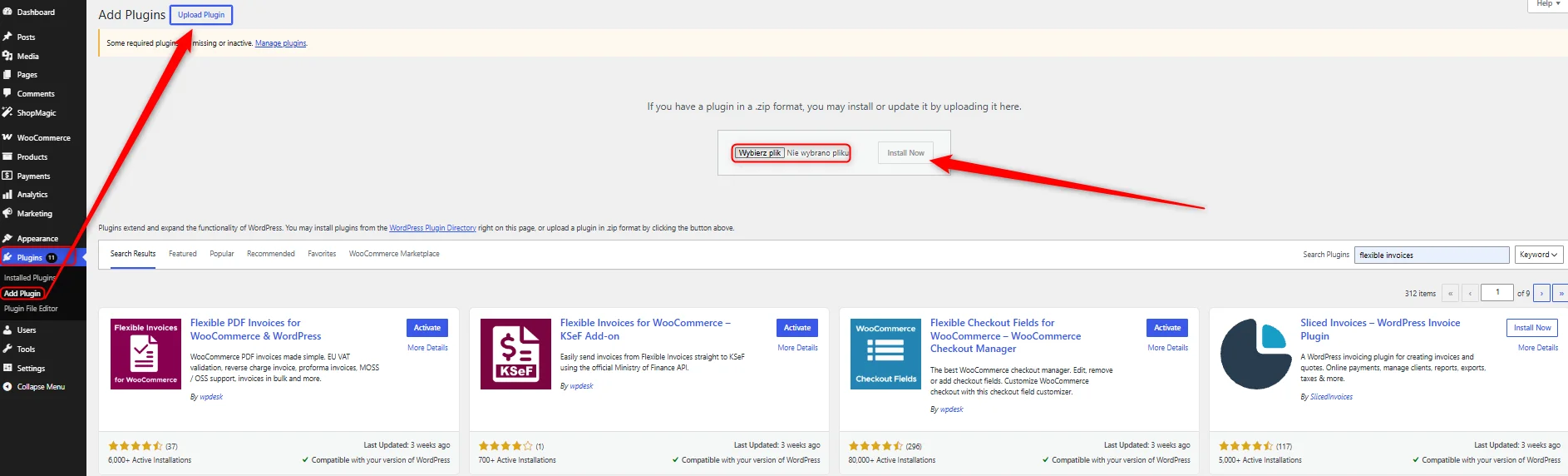Click the Collapse Menu arrow icon
This screenshot has width=1568, height=476.
7,386
